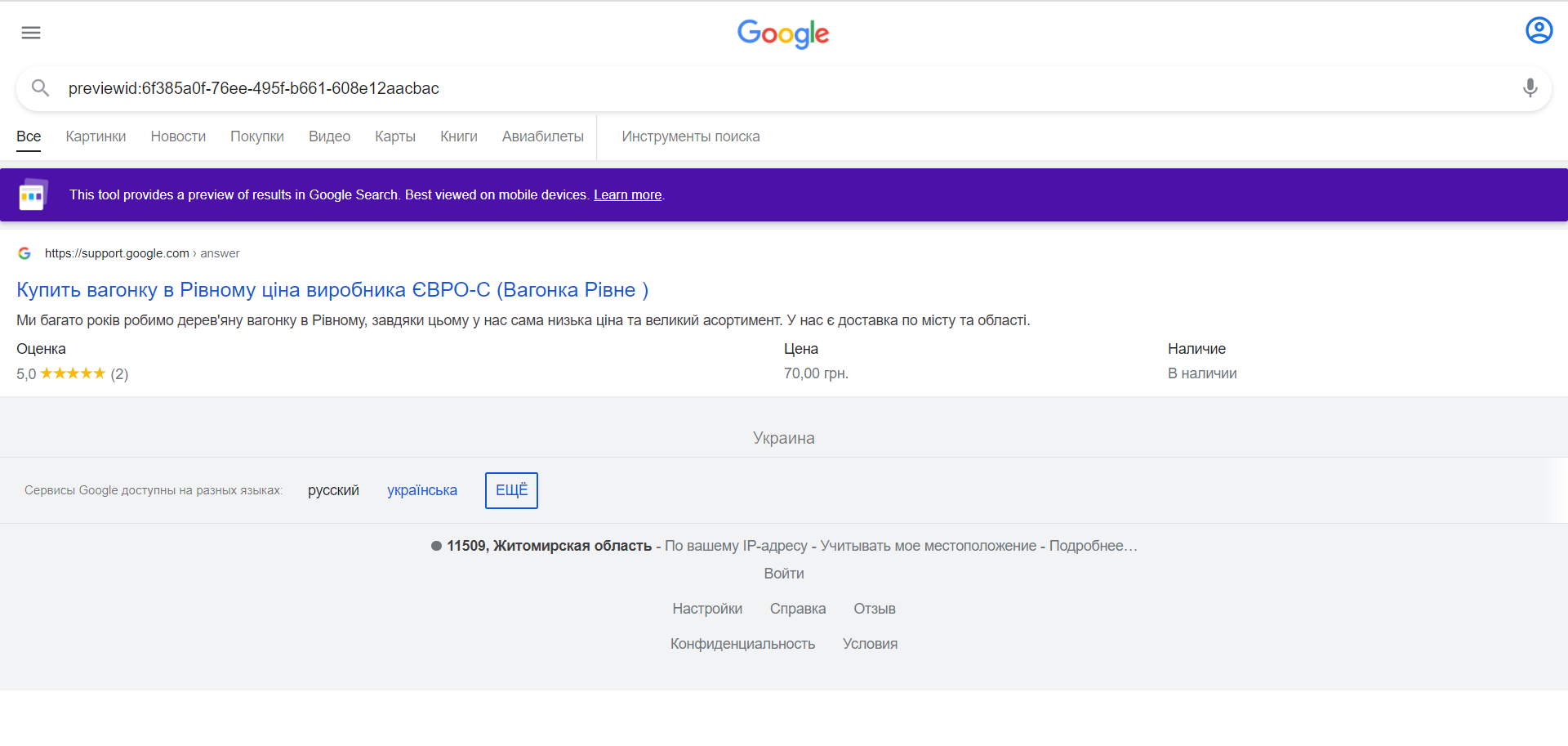Click the price 70,00 грн.
The image size is (1568, 746).
[816, 373]
